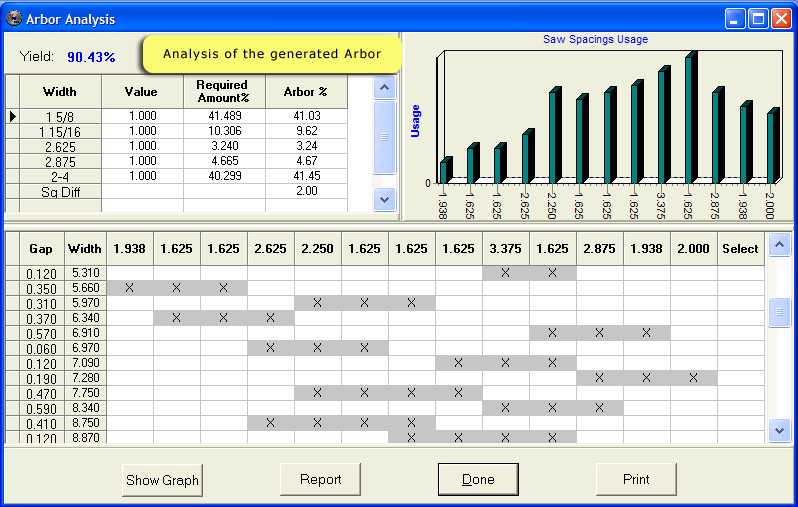Select the Required Amount% column header
The width and height of the screenshot is (798, 507).
[x=223, y=92]
